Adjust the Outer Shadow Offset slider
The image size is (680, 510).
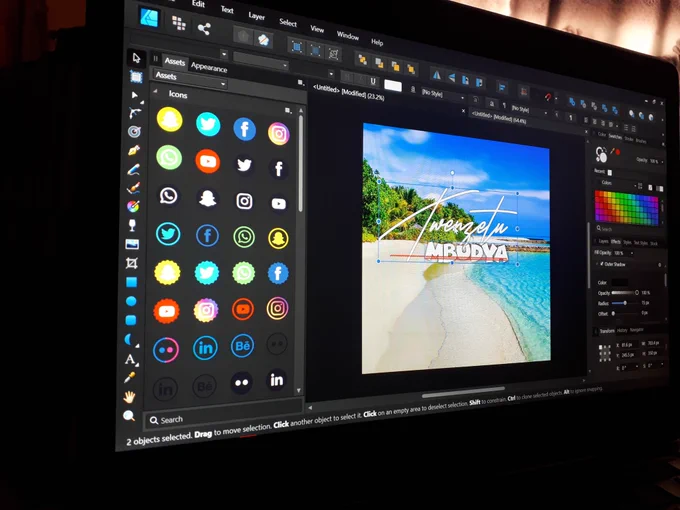tap(624, 313)
